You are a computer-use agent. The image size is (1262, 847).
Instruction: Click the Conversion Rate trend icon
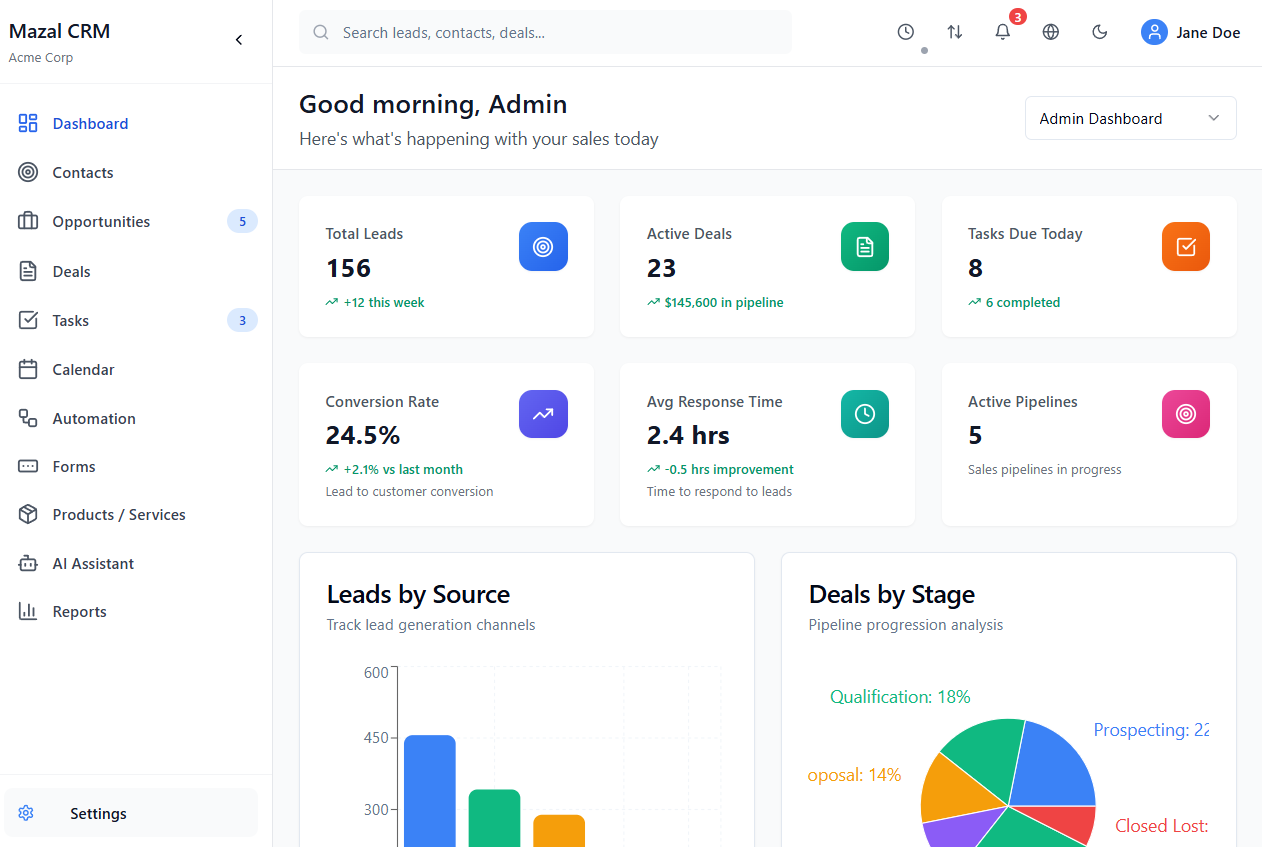pos(543,414)
